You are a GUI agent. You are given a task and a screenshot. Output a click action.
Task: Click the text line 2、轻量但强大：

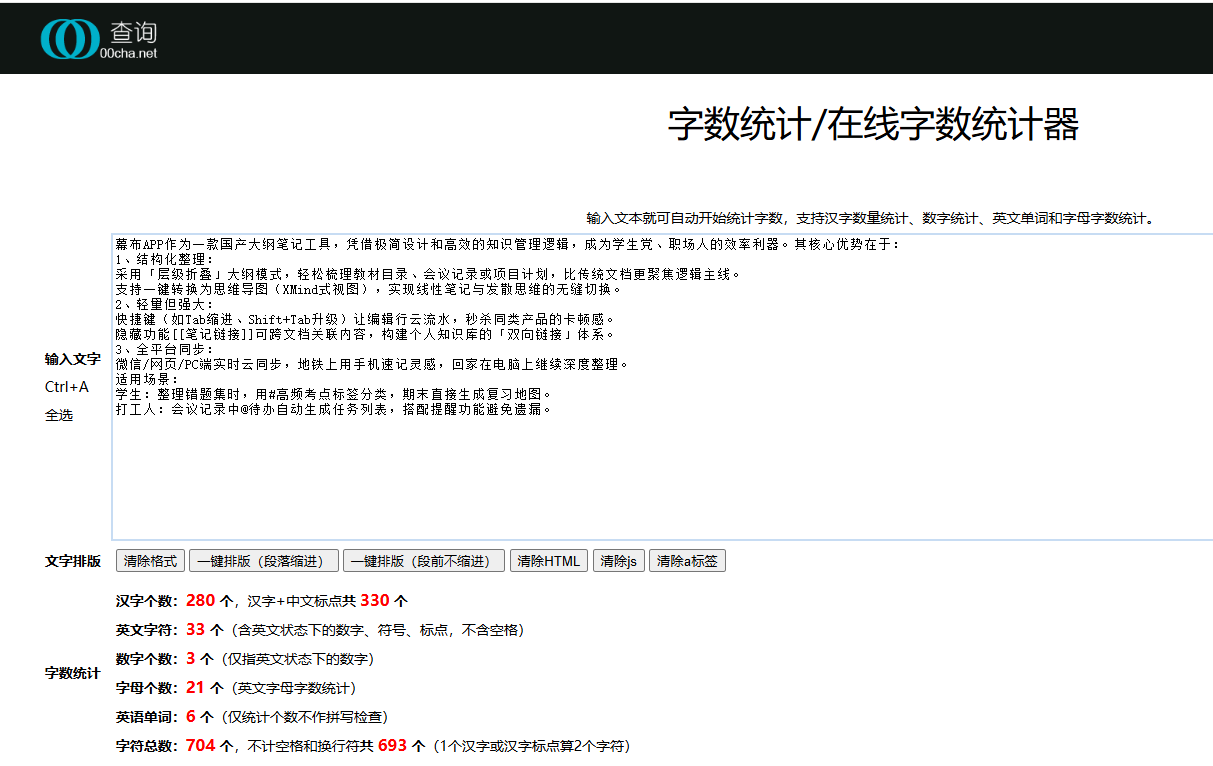click(165, 304)
